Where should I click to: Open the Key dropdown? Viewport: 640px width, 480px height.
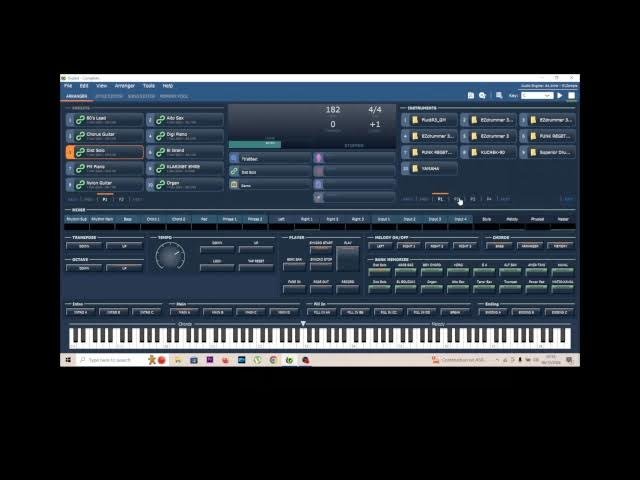tap(538, 95)
